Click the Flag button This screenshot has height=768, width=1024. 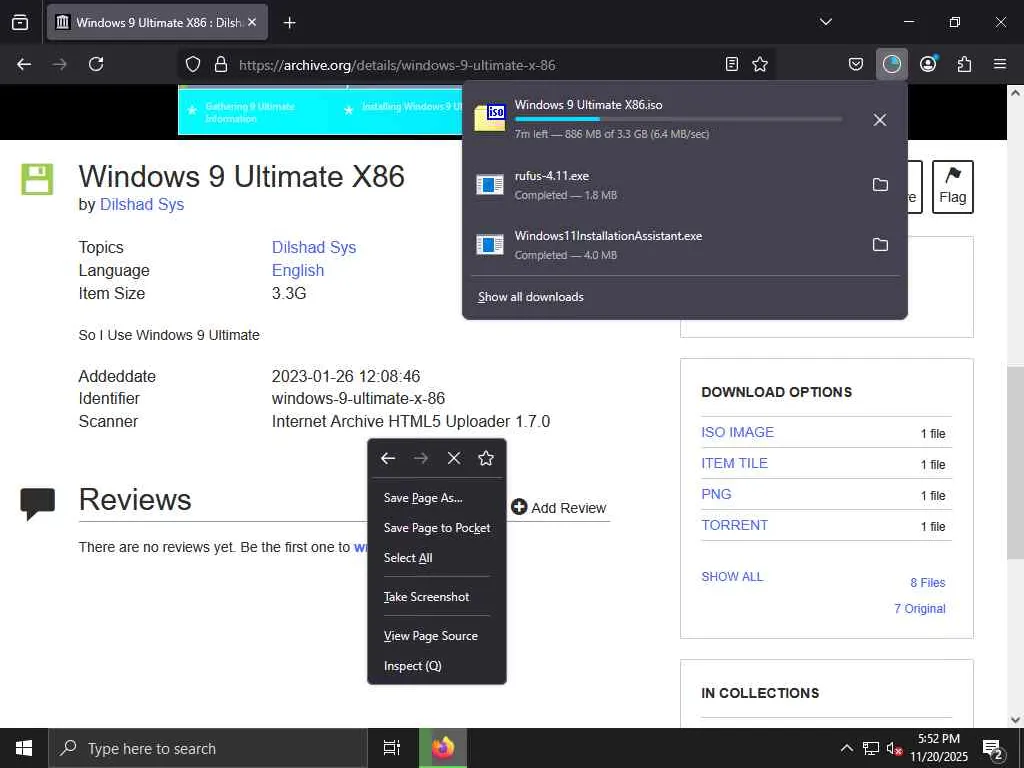(x=952, y=187)
